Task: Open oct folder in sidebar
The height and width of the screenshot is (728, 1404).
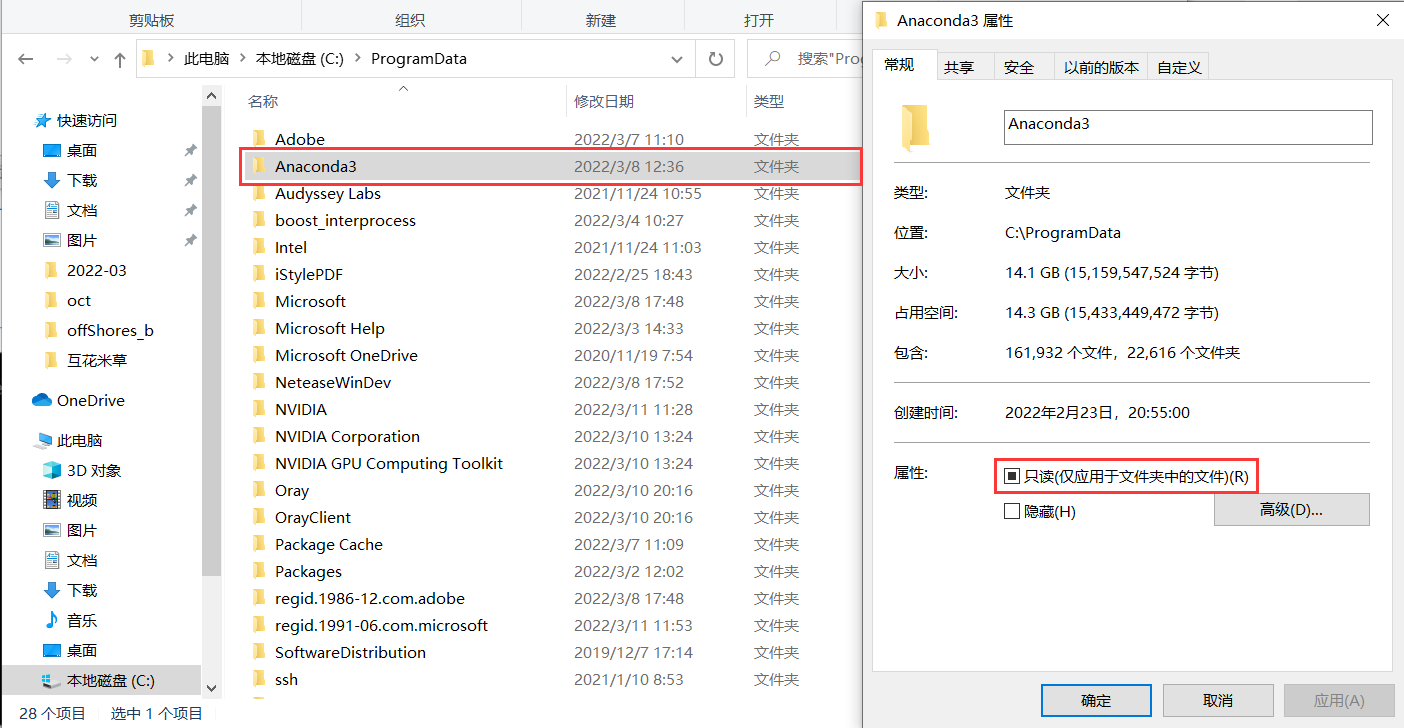Action: (79, 300)
